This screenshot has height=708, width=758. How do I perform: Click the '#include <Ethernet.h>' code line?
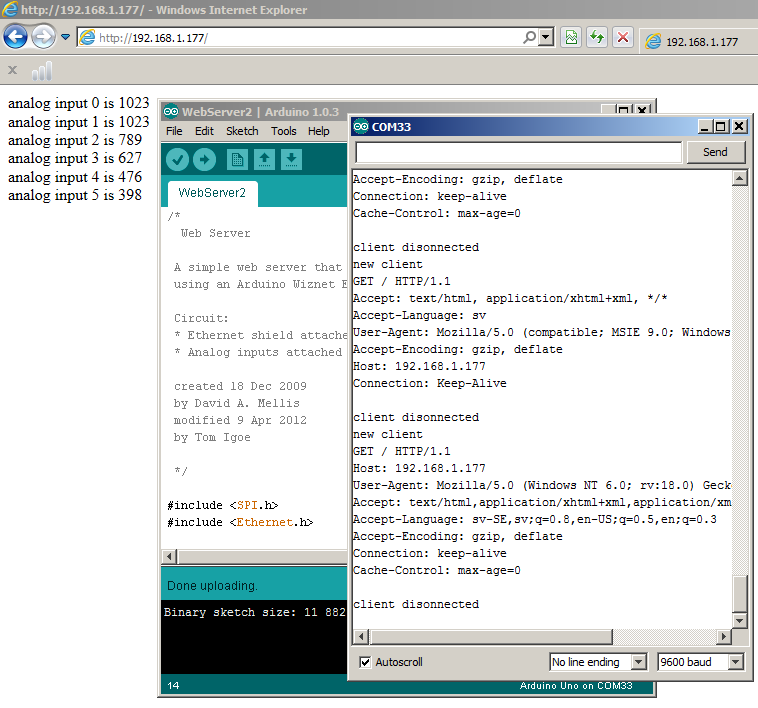point(240,522)
